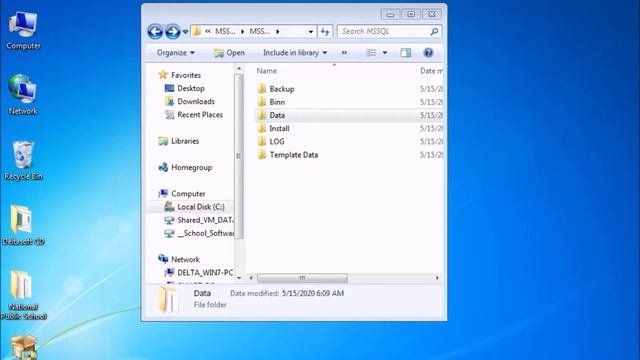640x360 pixels.
Task: Select the Network desktop icon
Action: click(x=23, y=95)
